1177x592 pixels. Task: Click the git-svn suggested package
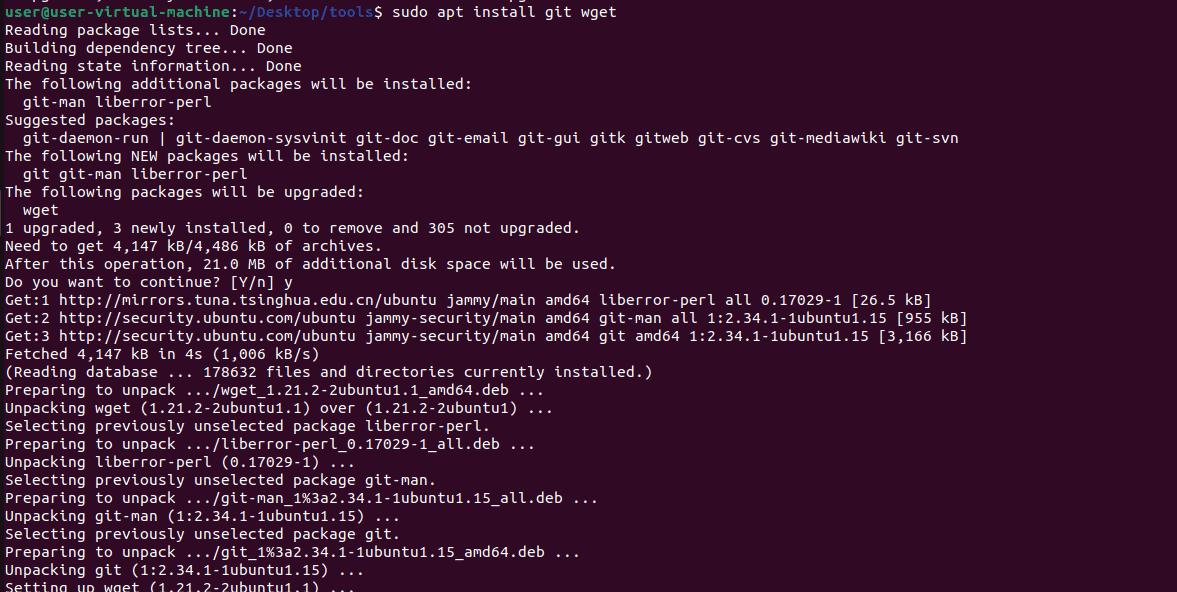point(927,138)
